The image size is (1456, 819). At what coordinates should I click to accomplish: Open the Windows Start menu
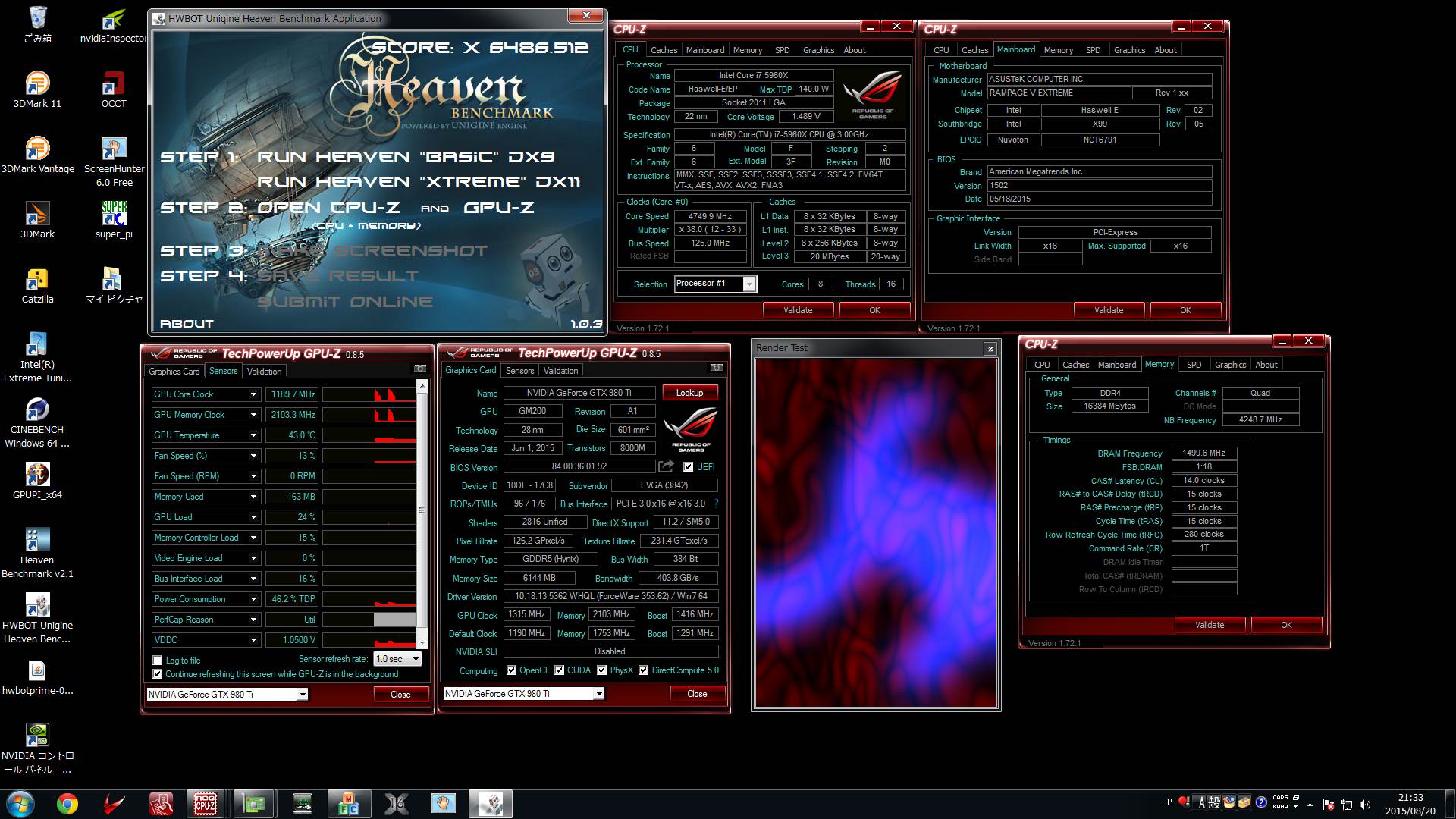tap(20, 804)
